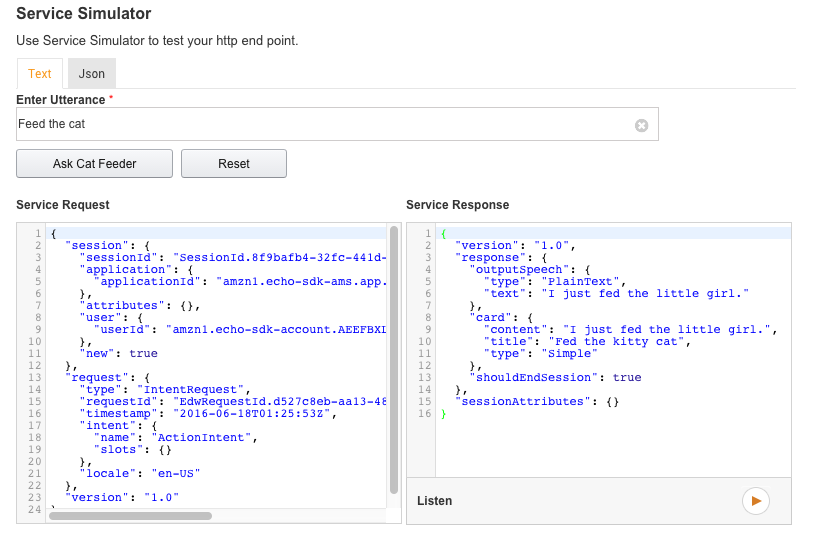Image resolution: width=819 pixels, height=545 pixels.
Task: Click the Reset button
Action: 234,164
